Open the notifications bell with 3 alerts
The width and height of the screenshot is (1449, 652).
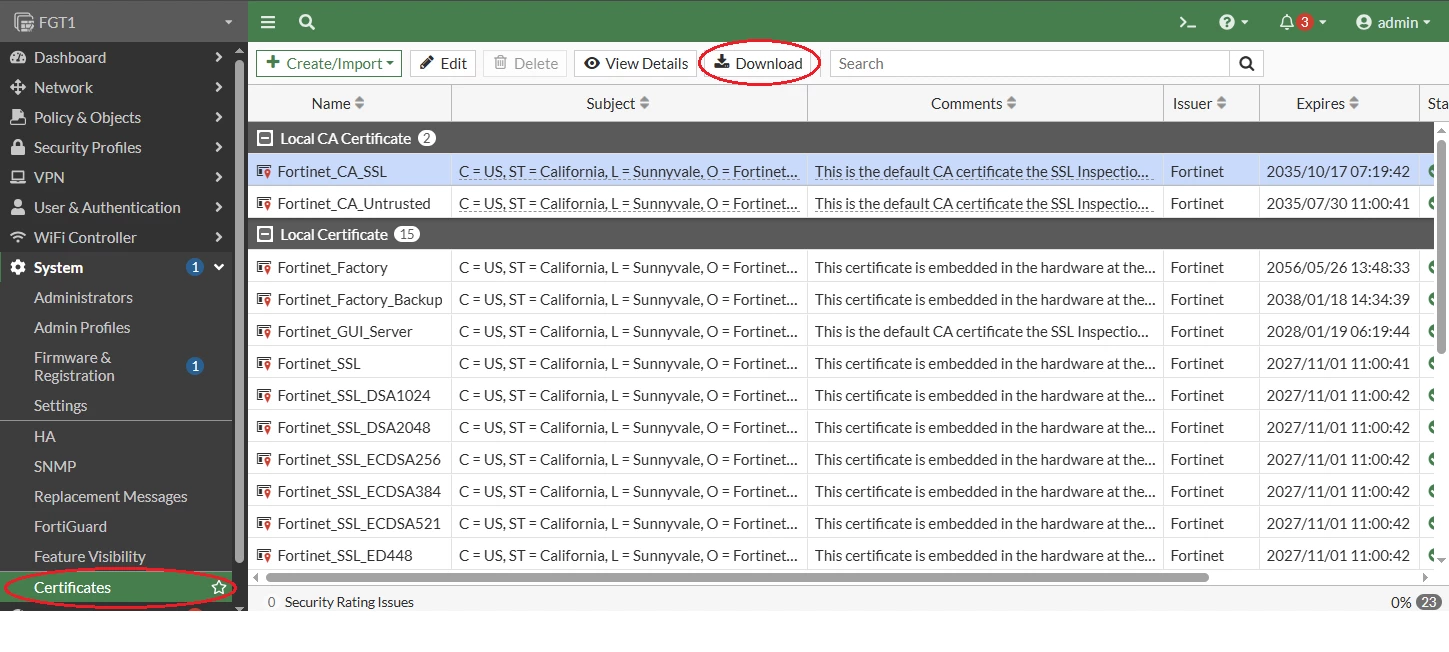click(1302, 22)
